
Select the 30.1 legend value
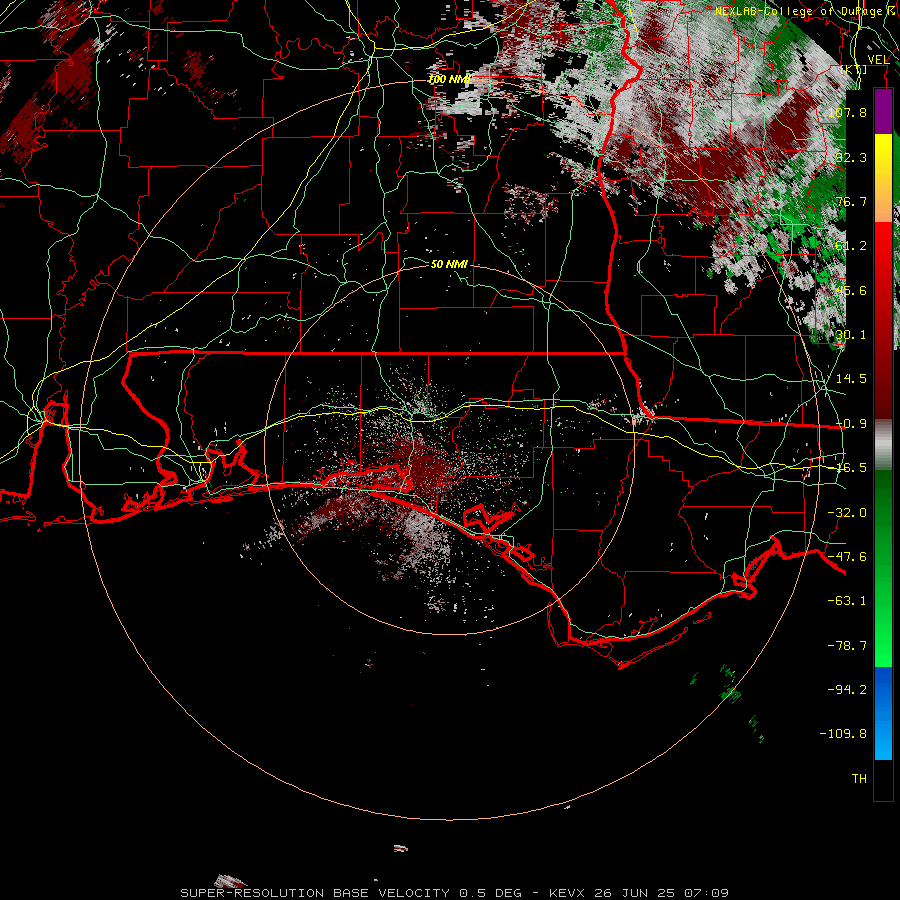851,335
